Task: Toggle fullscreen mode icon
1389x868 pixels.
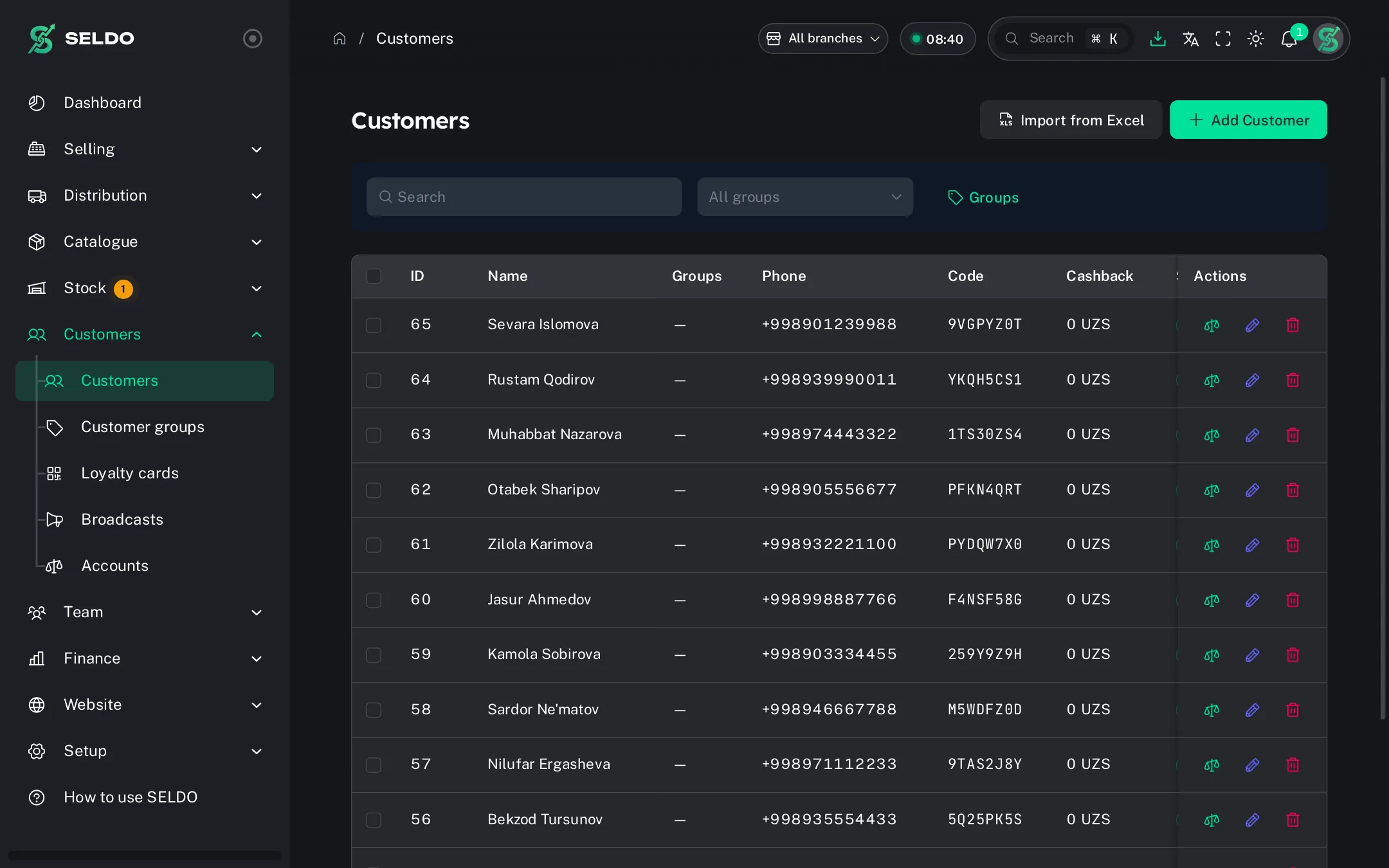Action: (x=1223, y=39)
